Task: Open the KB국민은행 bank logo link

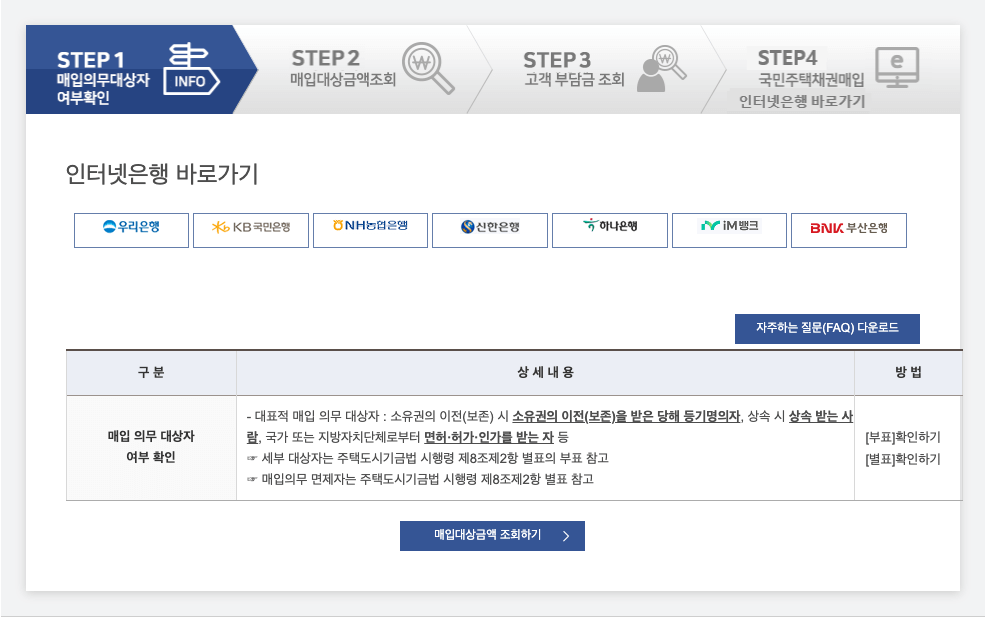Action: click(x=251, y=230)
